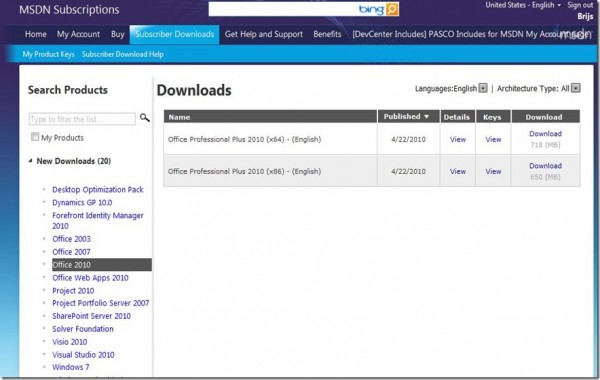Download Office Professional Plus 2010 x64
This screenshot has width=600, height=380.
[545, 134]
